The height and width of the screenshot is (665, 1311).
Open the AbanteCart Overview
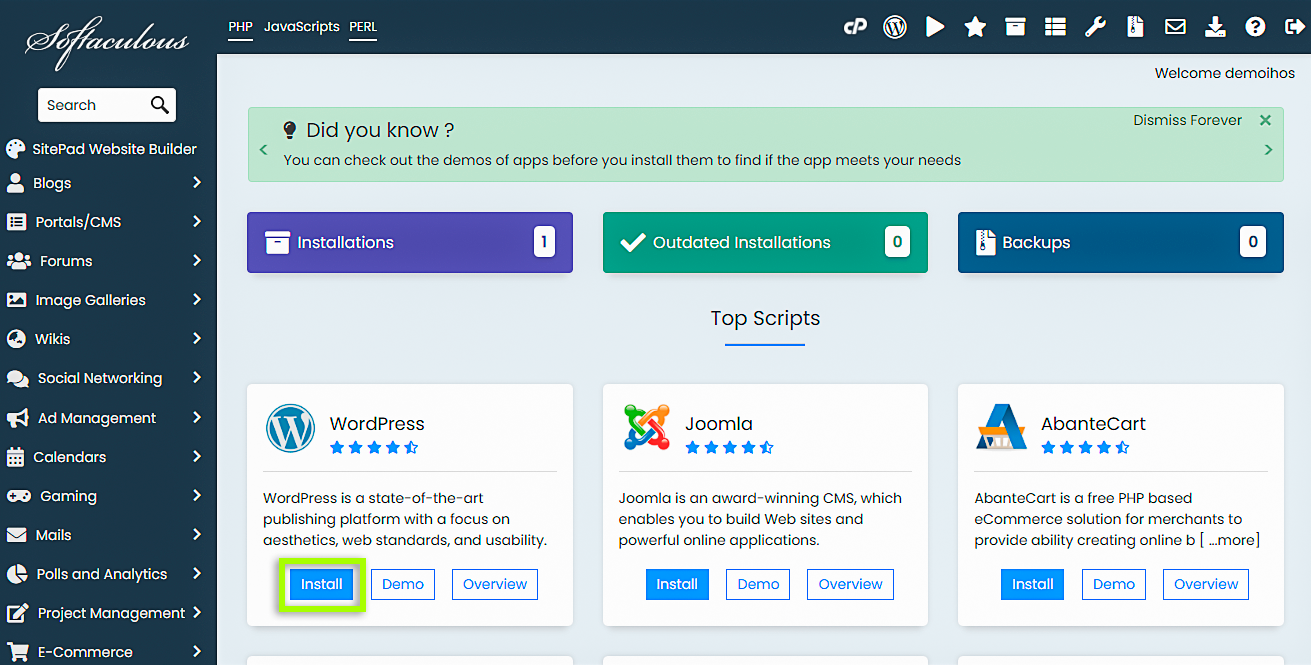[x=1206, y=584]
